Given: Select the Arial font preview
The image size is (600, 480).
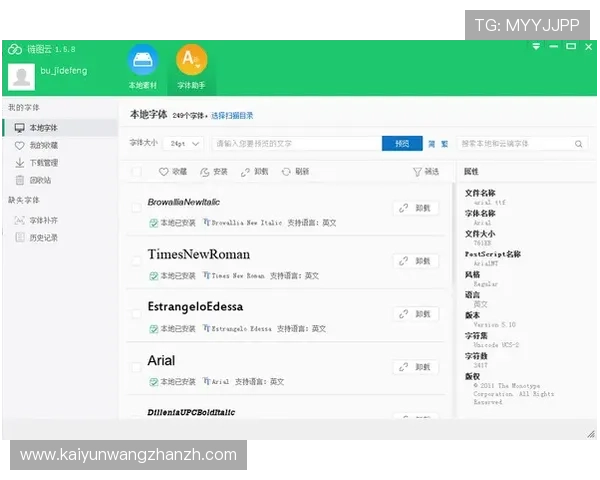Looking at the screenshot, I should tap(161, 361).
